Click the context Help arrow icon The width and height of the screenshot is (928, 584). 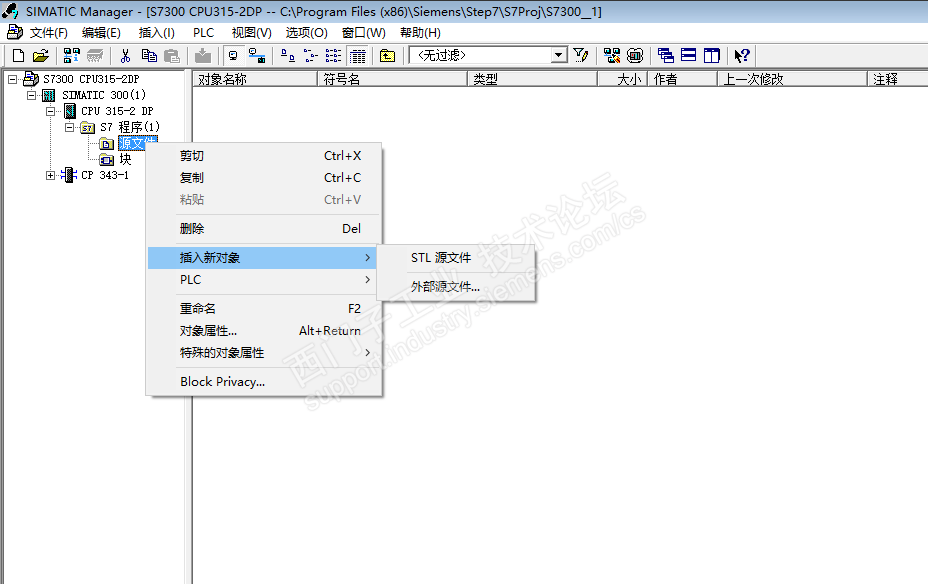coord(742,56)
